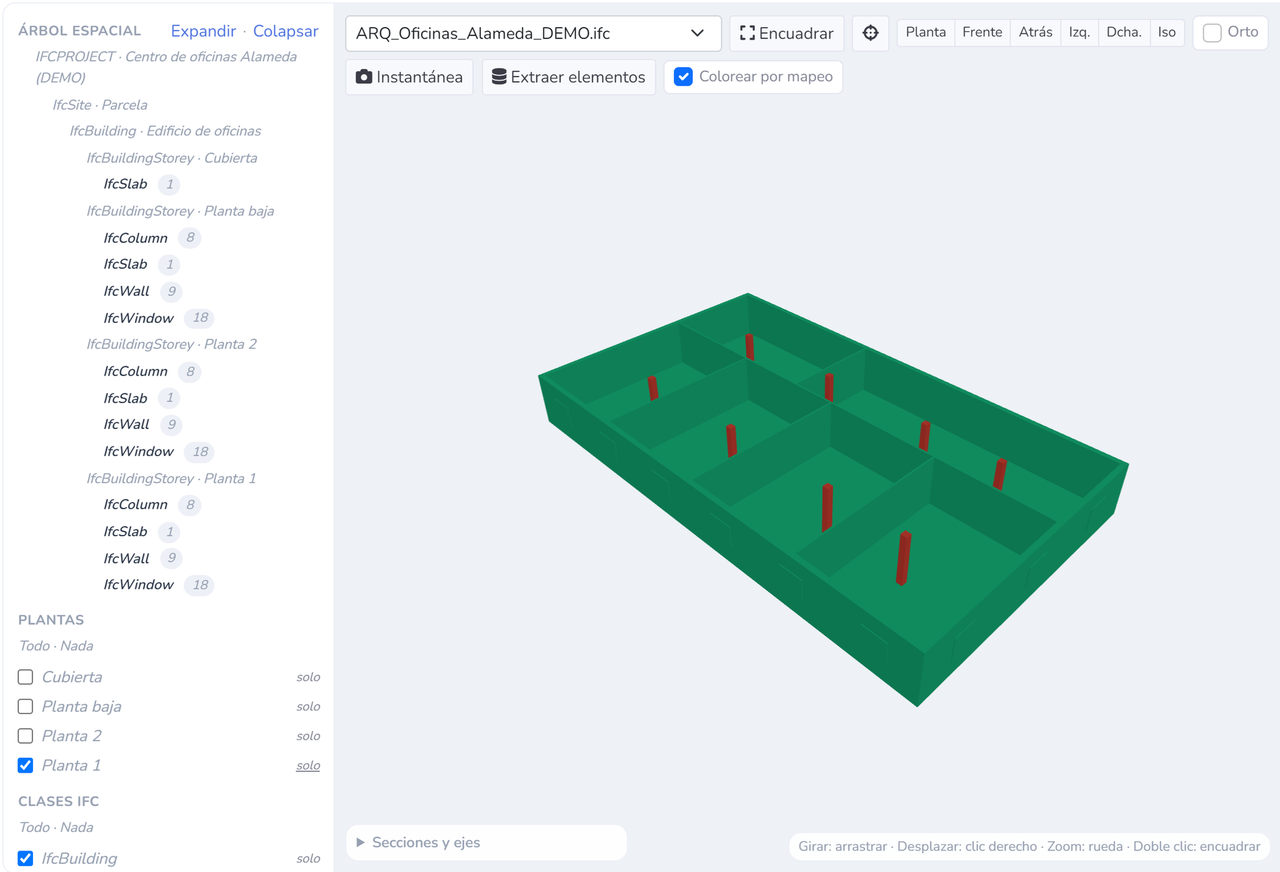This screenshot has height=872, width=1280.
Task: Select the IFCPROJECT Centro de oficinas Alameda node
Action: coord(166,67)
